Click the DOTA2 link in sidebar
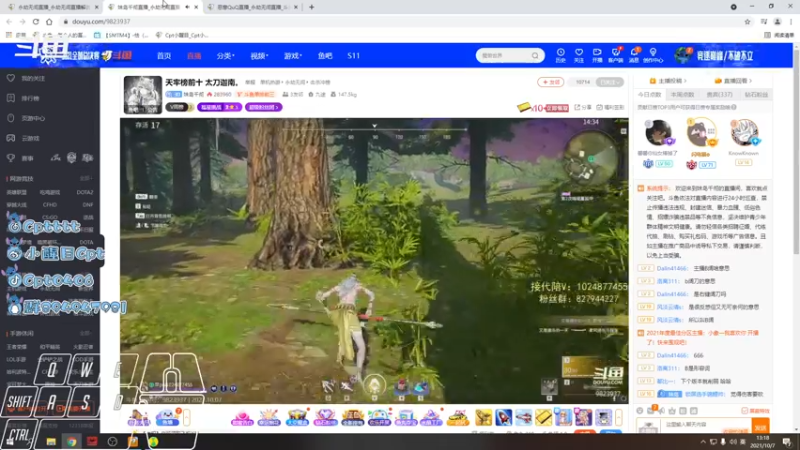Screen dimensions: 800x450 pos(85,192)
